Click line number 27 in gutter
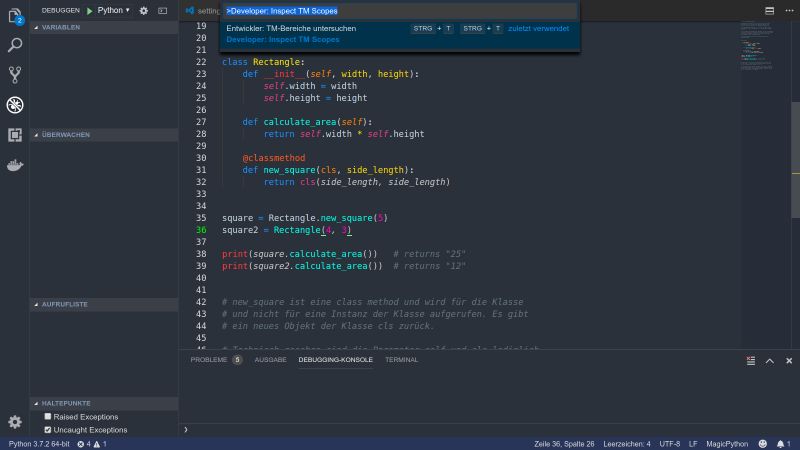800x450 pixels. tap(201, 122)
